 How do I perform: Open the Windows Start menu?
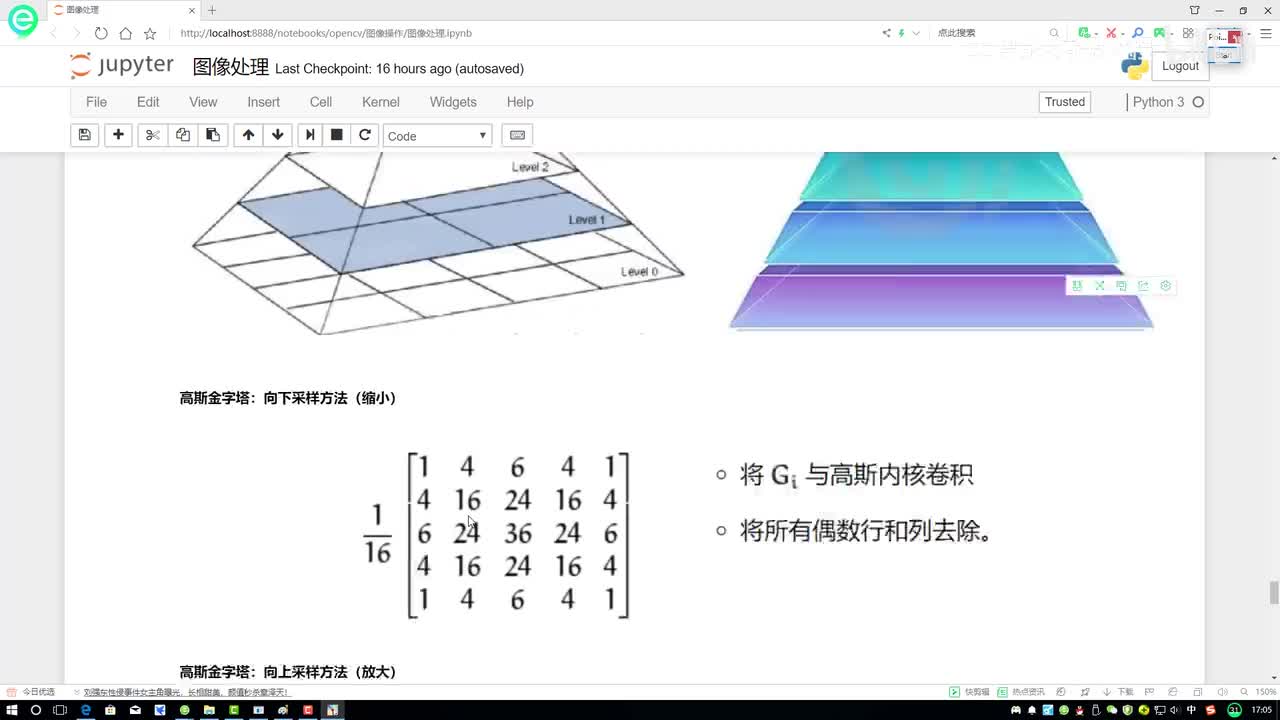(x=12, y=710)
